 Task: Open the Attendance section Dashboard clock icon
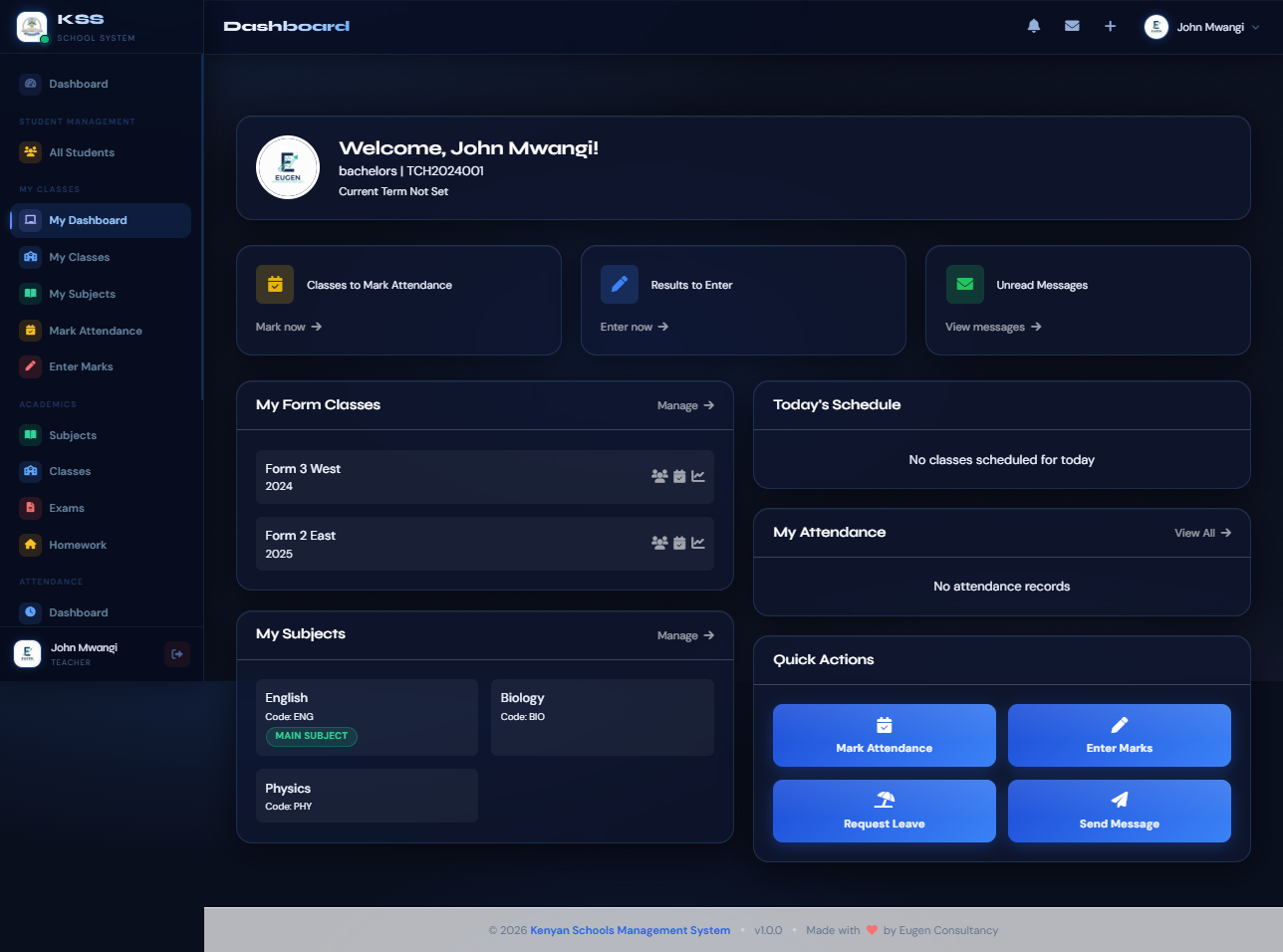(x=30, y=612)
